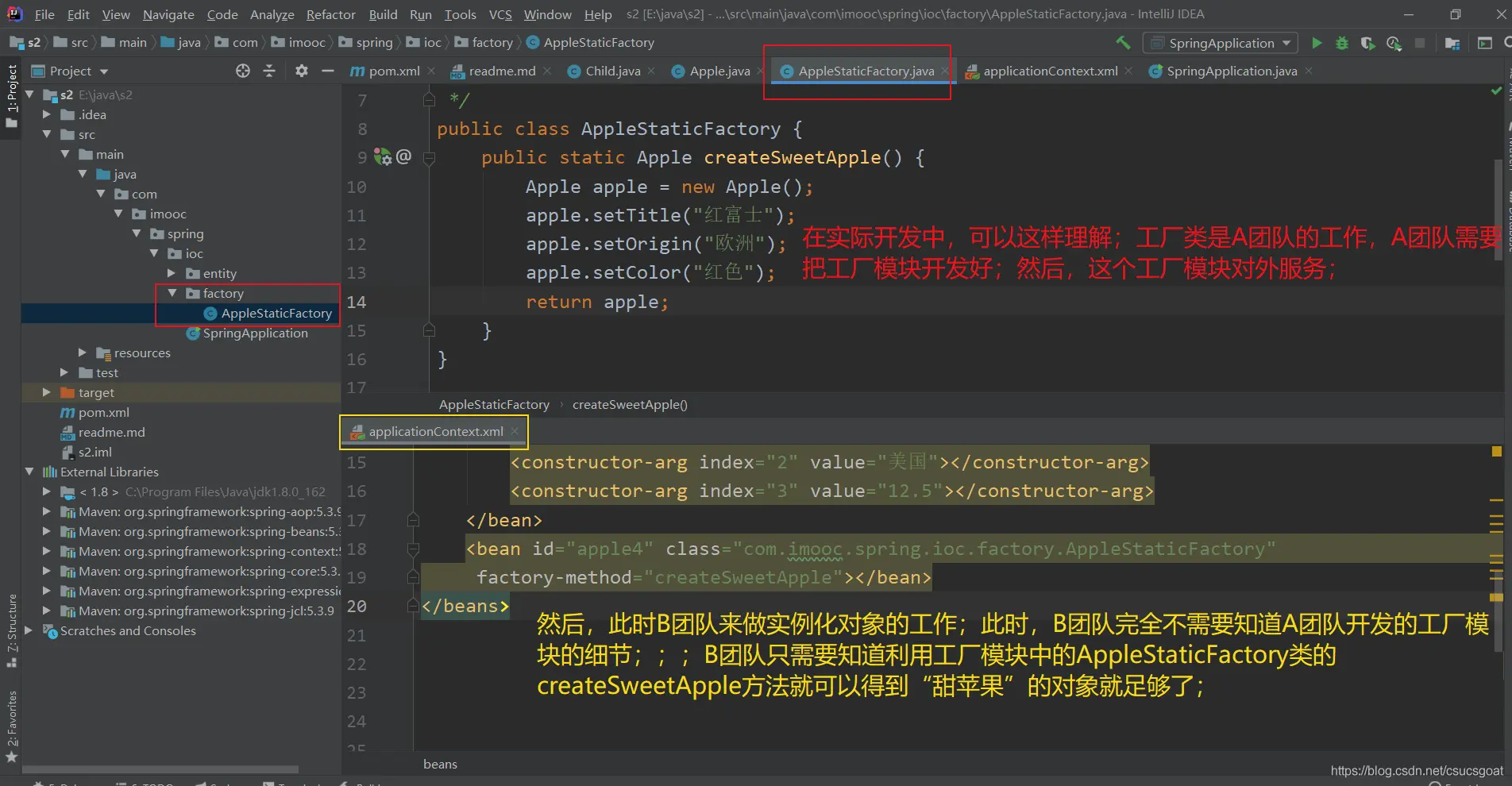Screen dimensions: 1512x786
Task: Start debugging with the green bug icon
Action: [1342, 43]
